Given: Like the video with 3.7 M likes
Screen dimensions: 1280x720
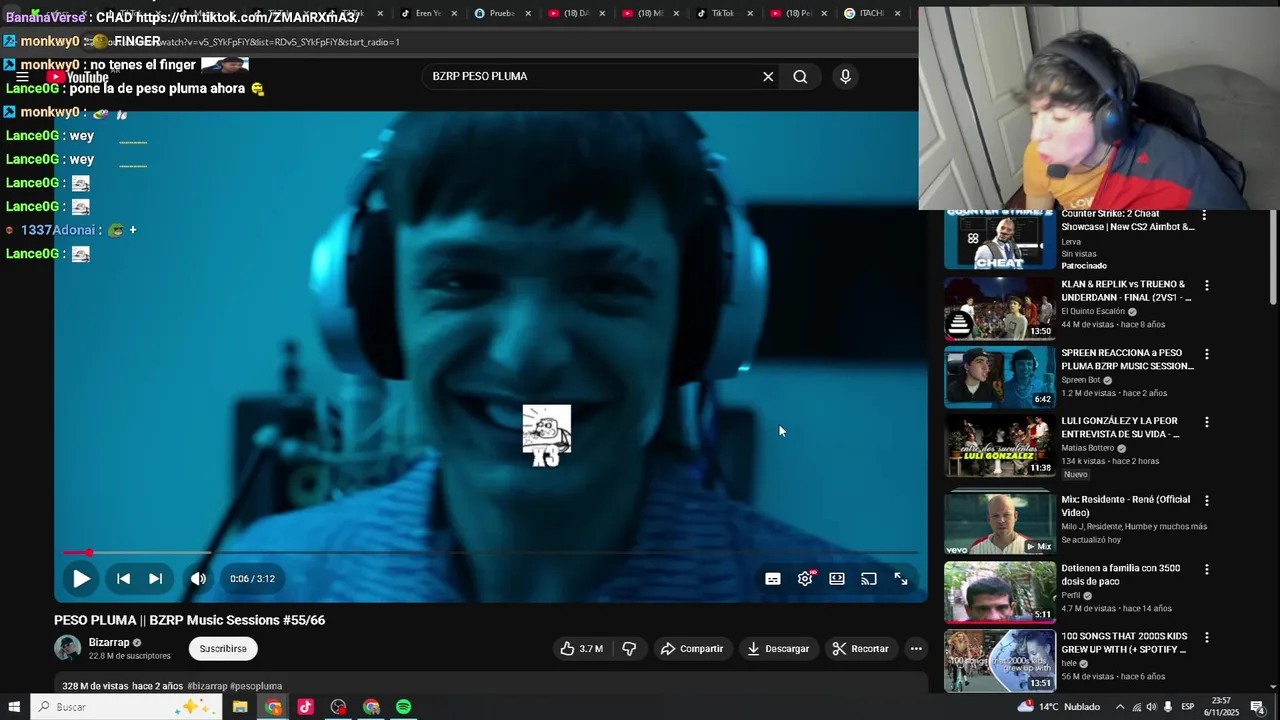Looking at the screenshot, I should [581, 649].
